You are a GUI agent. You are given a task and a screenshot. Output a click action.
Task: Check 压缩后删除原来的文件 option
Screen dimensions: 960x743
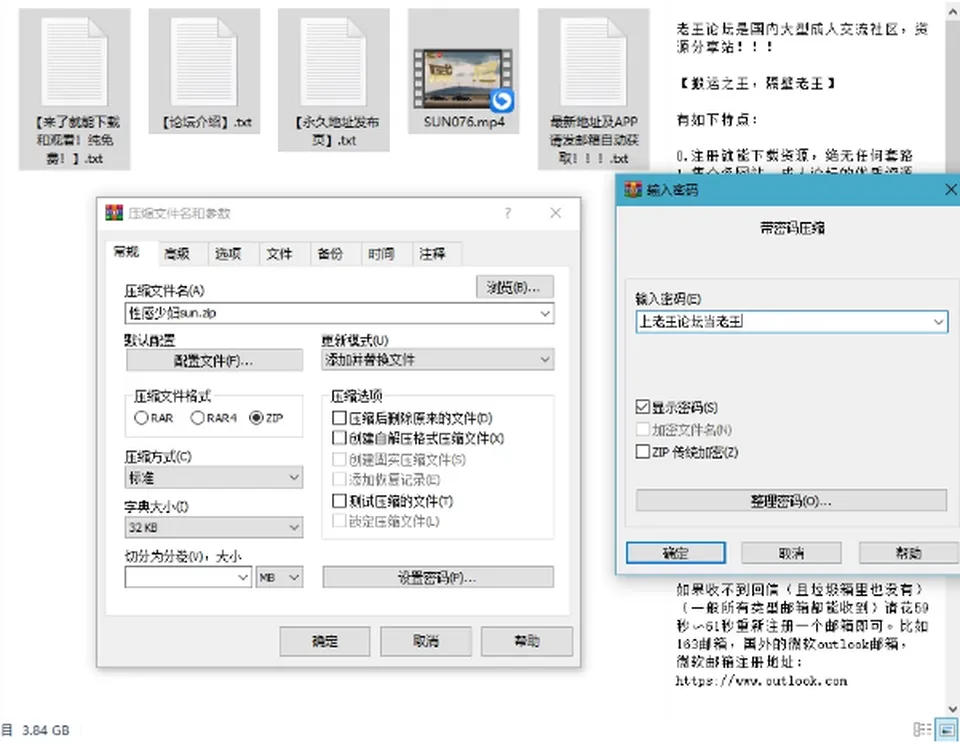click(x=339, y=418)
